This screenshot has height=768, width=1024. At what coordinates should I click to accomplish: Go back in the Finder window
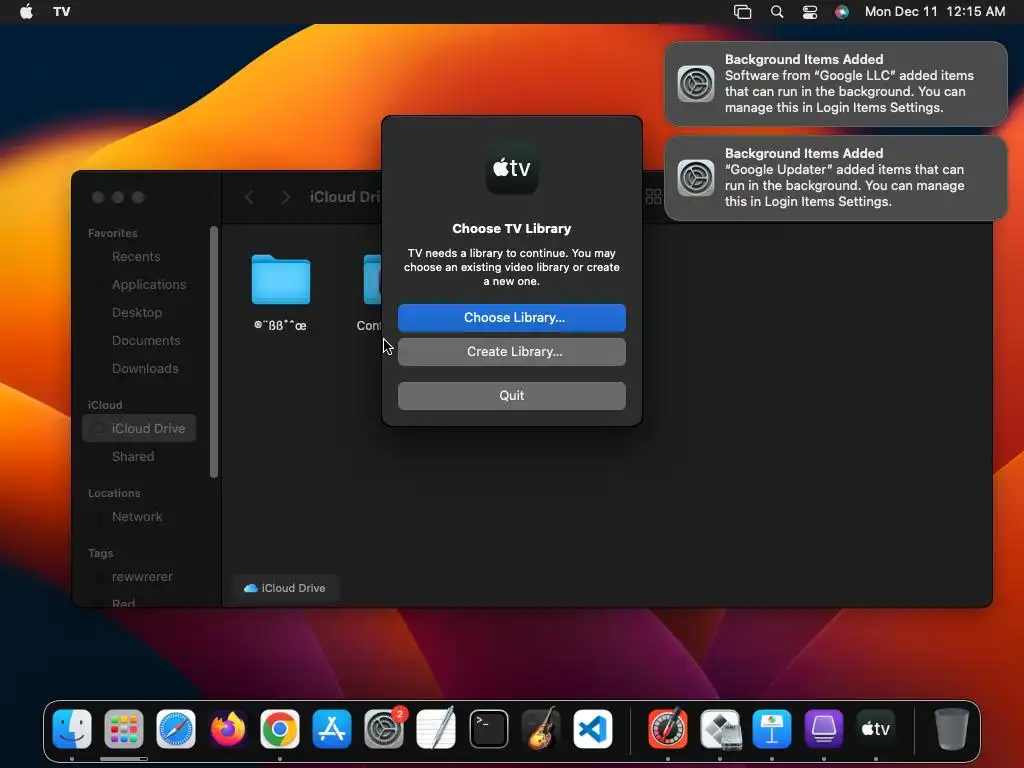[x=249, y=197]
